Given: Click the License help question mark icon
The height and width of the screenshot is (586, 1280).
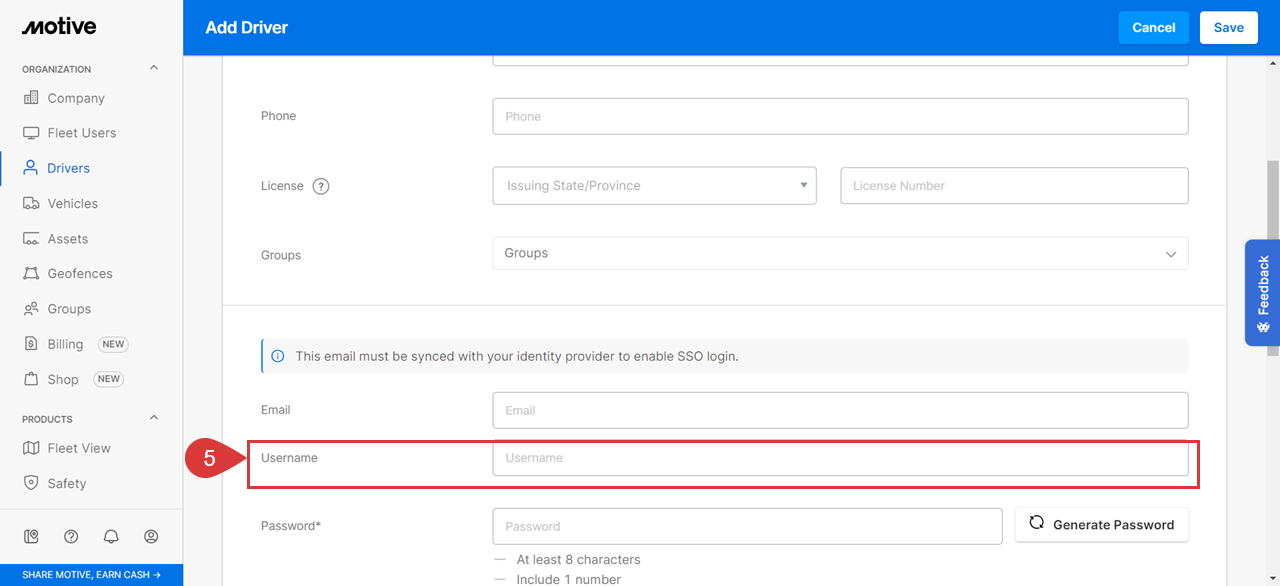Looking at the screenshot, I should 321,186.
